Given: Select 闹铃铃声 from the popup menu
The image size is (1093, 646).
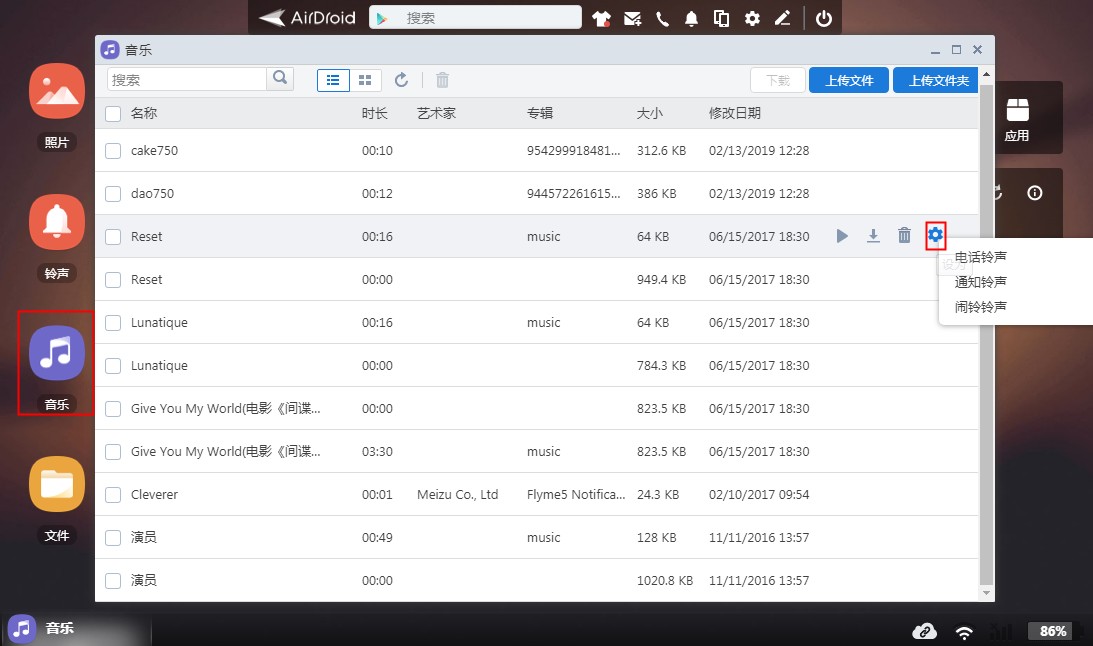Looking at the screenshot, I should (980, 307).
